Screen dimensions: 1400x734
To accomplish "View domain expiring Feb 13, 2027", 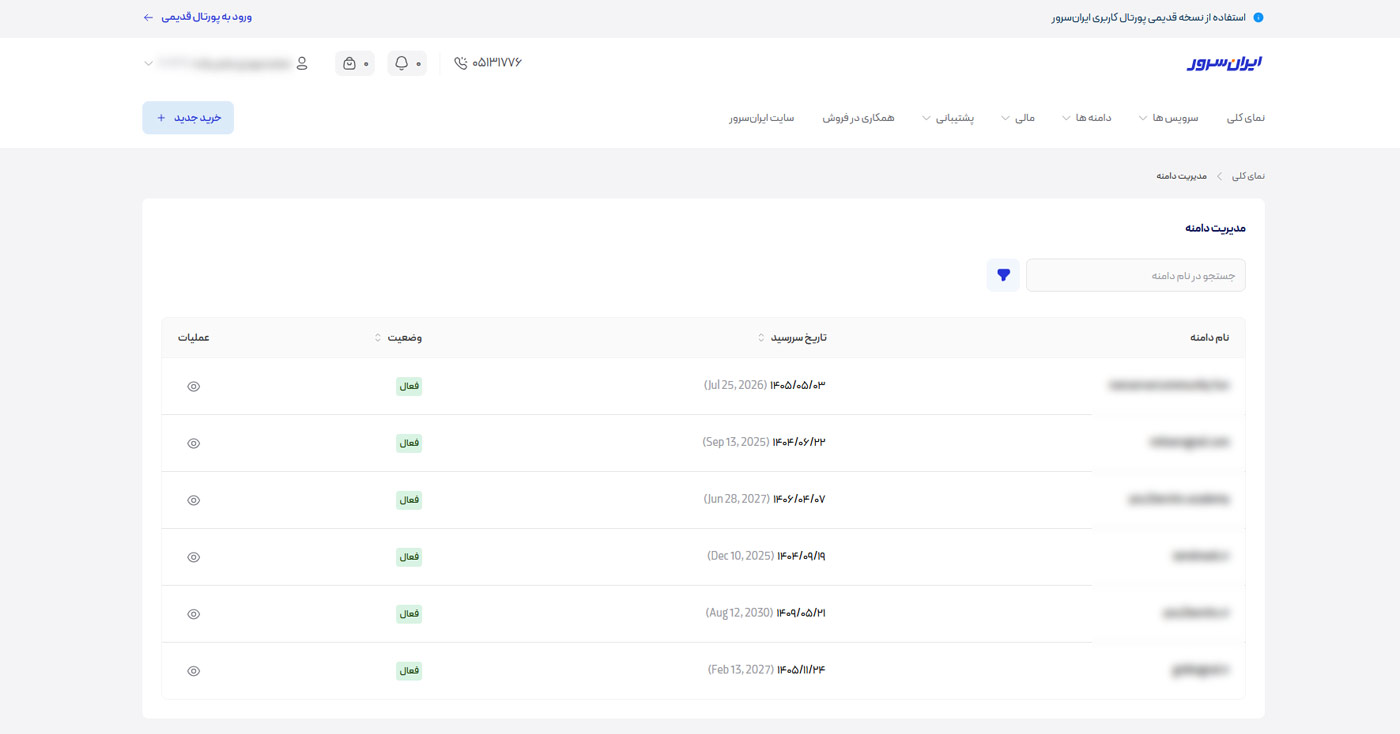I will tap(194, 671).
